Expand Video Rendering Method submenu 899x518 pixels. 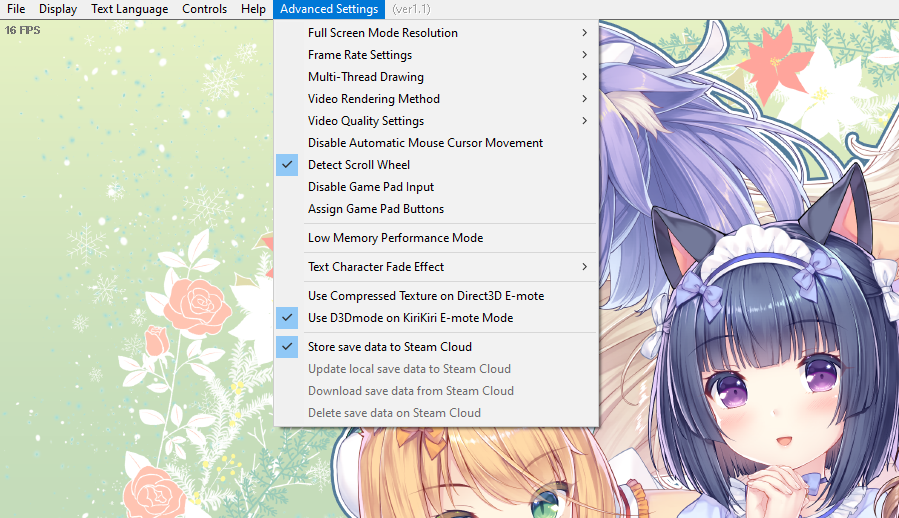pos(374,99)
